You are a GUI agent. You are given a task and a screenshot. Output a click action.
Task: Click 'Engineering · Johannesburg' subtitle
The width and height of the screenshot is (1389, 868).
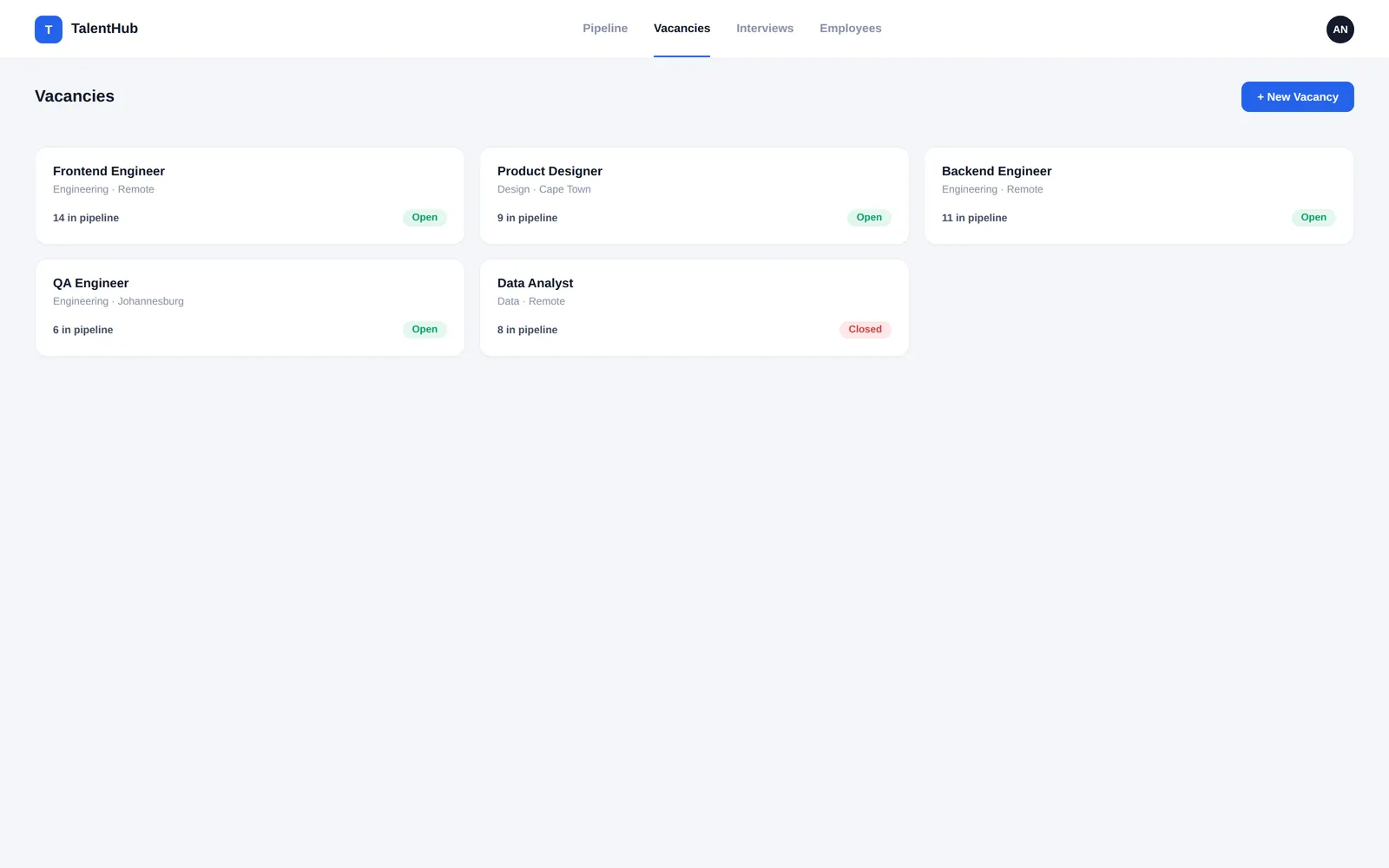click(x=118, y=301)
